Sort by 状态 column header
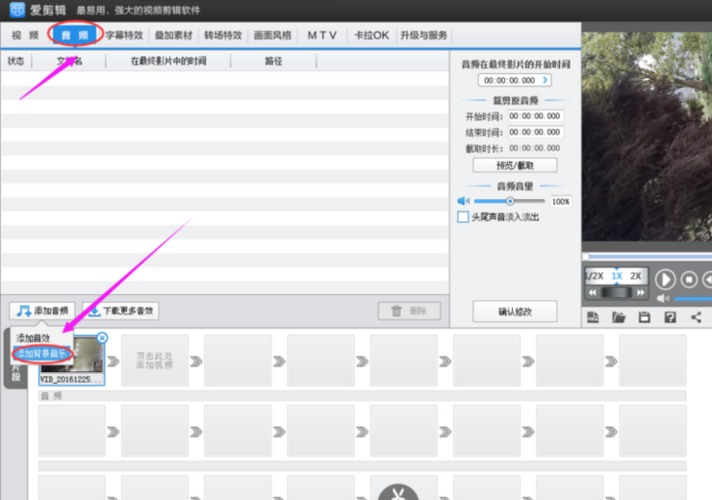 coord(16,61)
